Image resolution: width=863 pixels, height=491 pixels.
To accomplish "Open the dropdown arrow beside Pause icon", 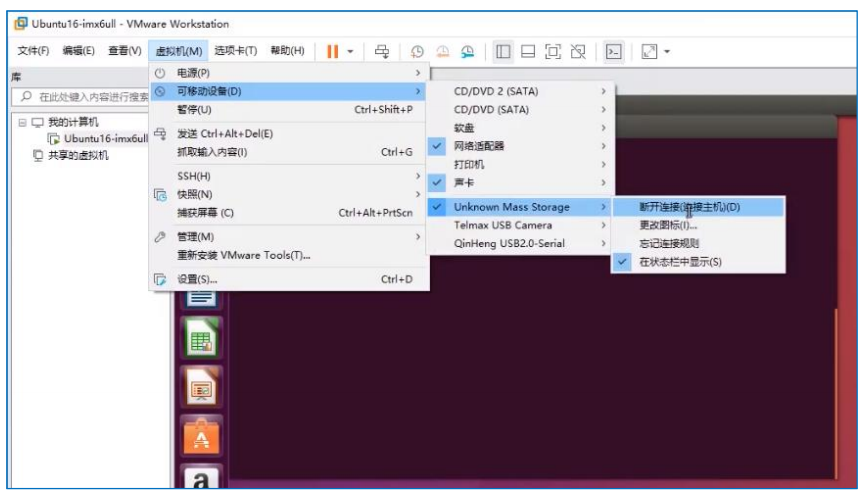I will 350,52.
